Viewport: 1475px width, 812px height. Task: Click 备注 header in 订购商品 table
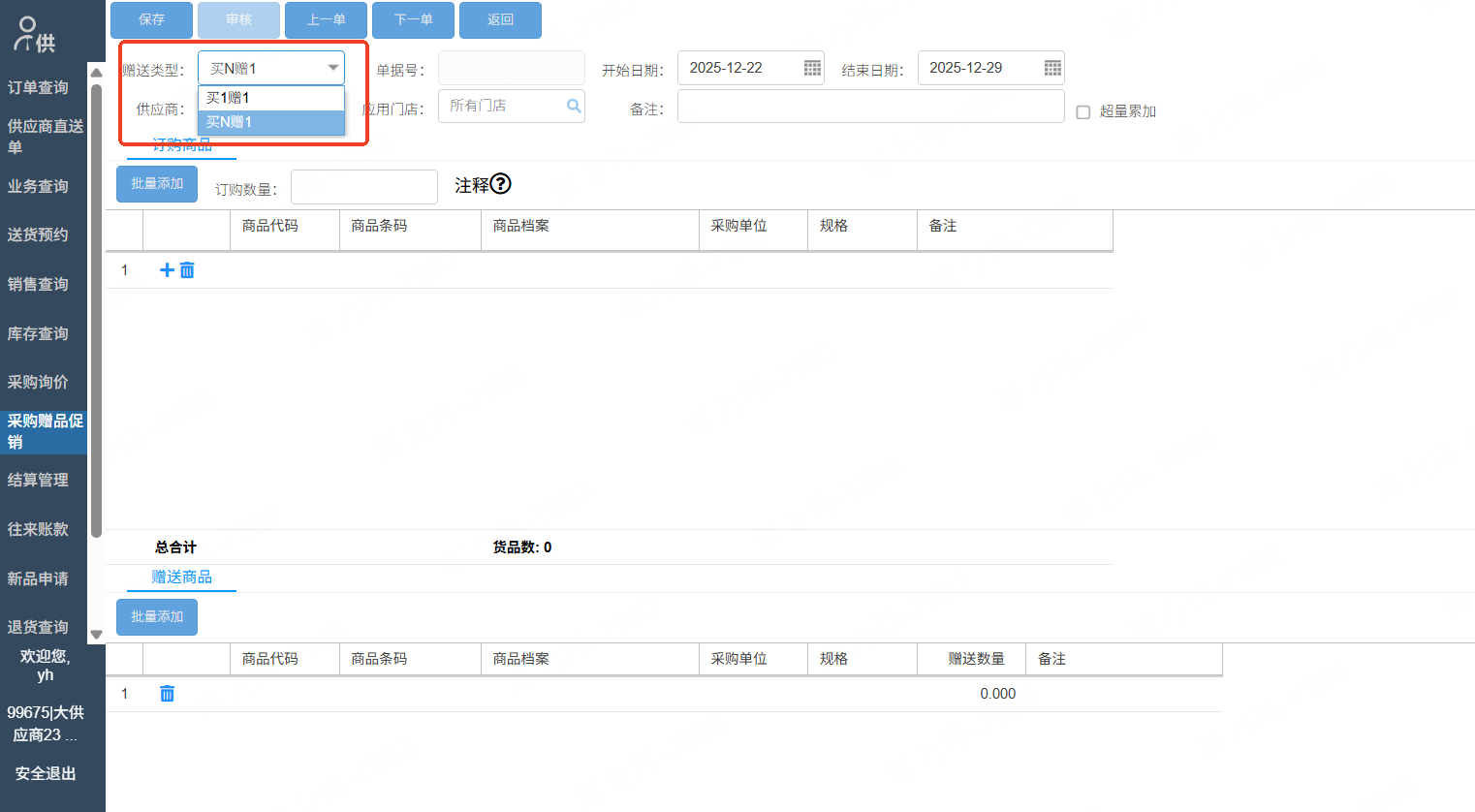tap(1015, 231)
